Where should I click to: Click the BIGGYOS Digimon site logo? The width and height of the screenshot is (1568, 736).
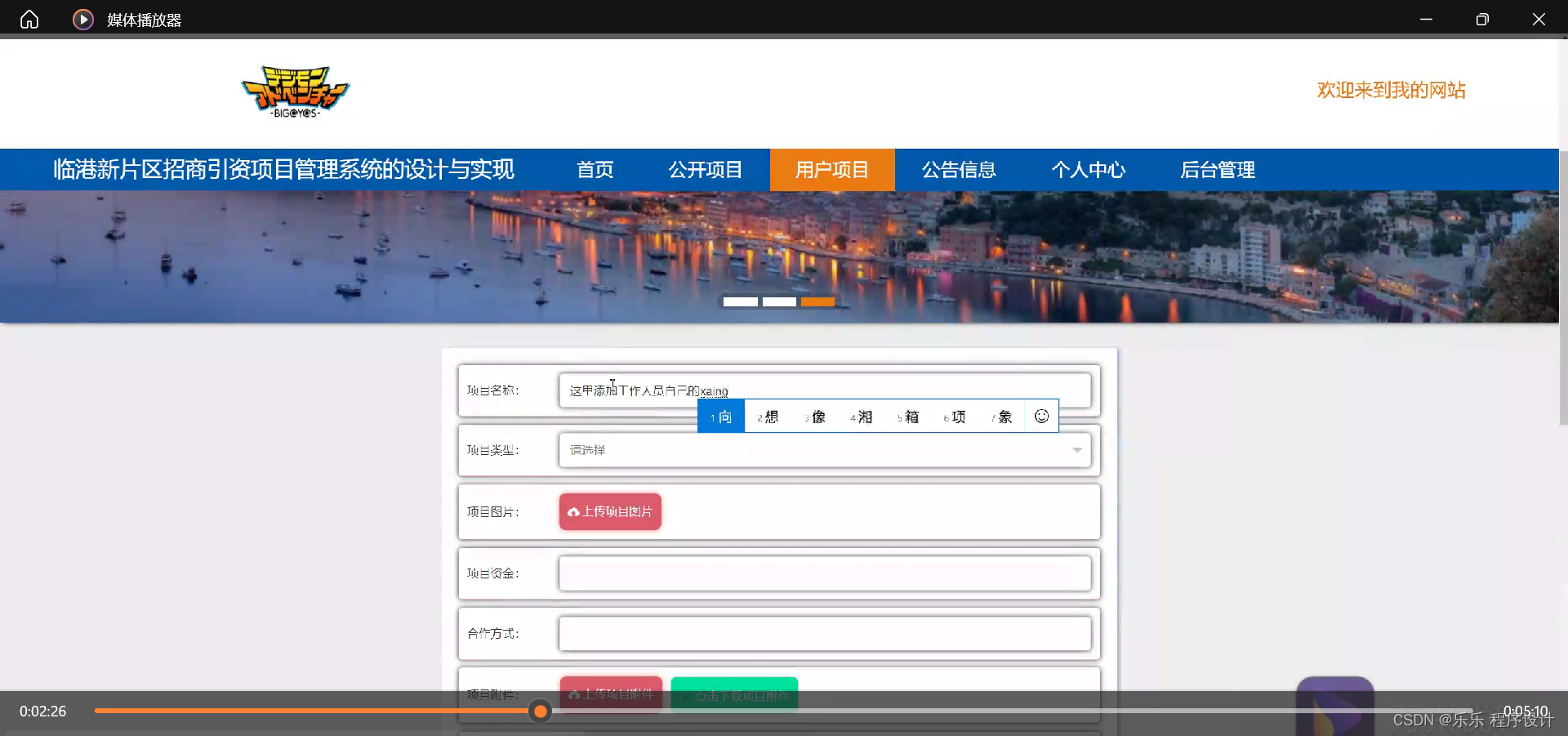[x=294, y=91]
